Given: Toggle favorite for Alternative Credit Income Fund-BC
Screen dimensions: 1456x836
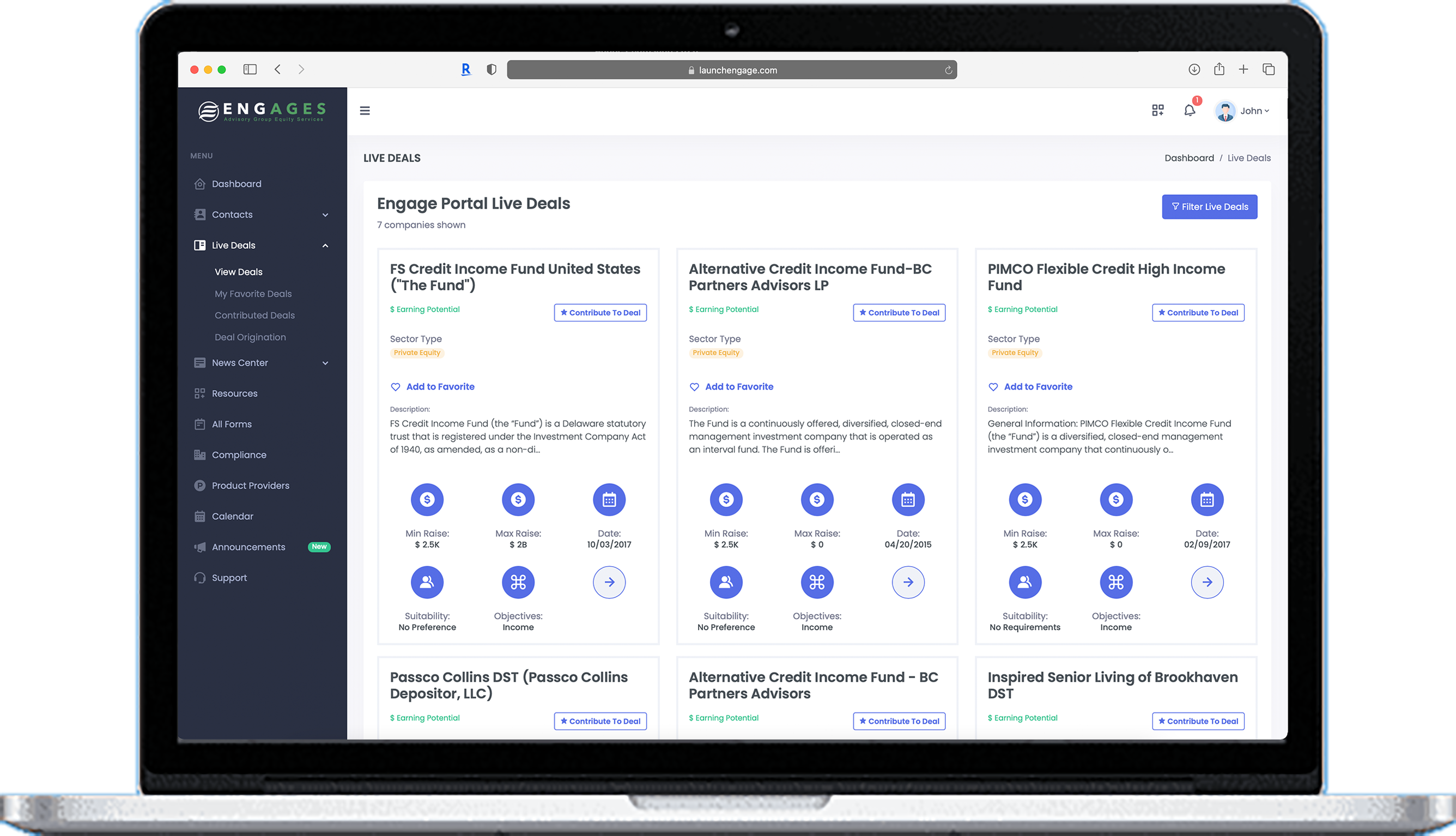Looking at the screenshot, I should pyautogui.click(x=732, y=386).
